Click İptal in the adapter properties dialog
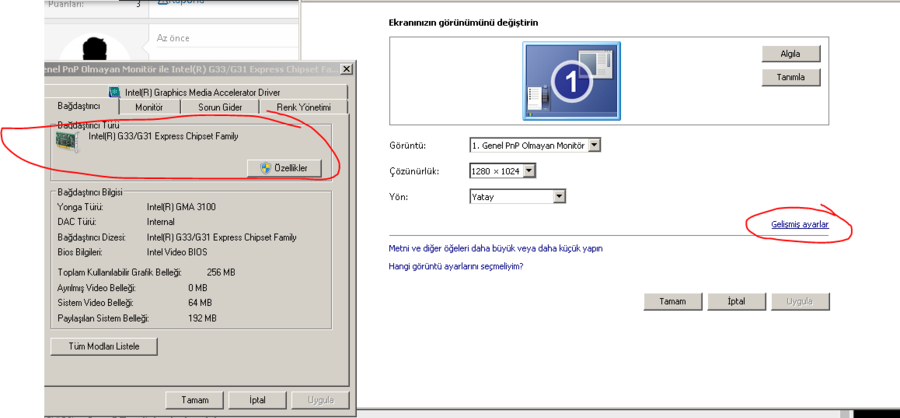This screenshot has width=900, height=418. click(x=257, y=400)
